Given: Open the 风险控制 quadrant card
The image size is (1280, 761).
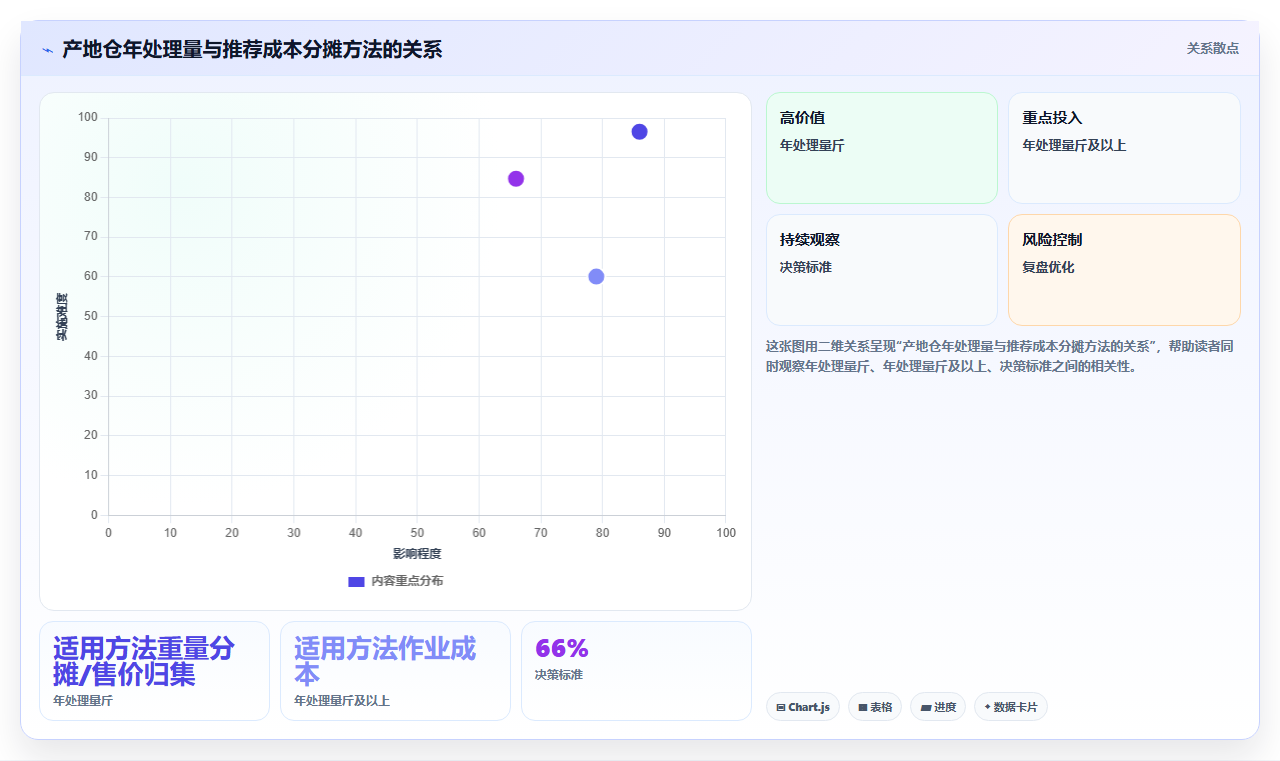Looking at the screenshot, I should coord(1124,270).
